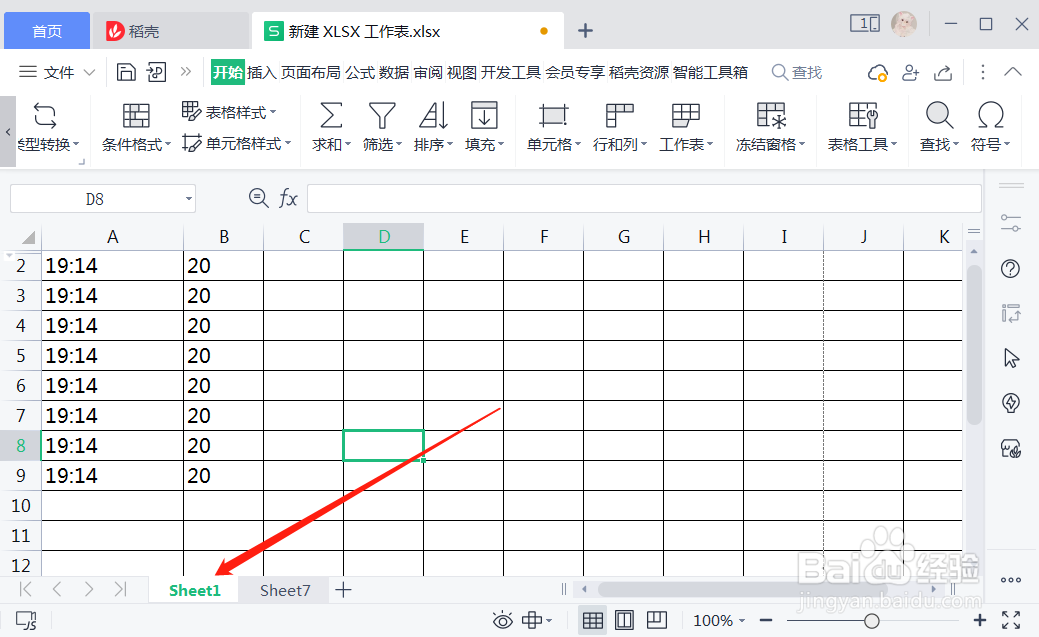
Task: Click the sidebar settings sliders icon
Action: 1011,223
